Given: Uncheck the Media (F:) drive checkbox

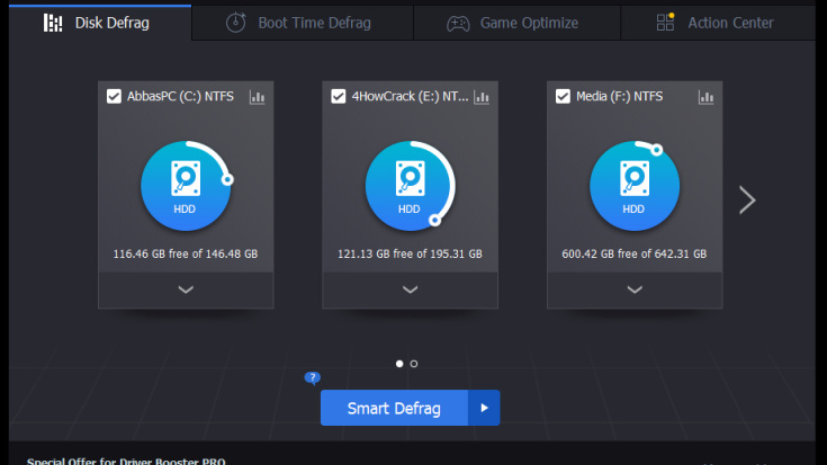Looking at the screenshot, I should tap(563, 97).
